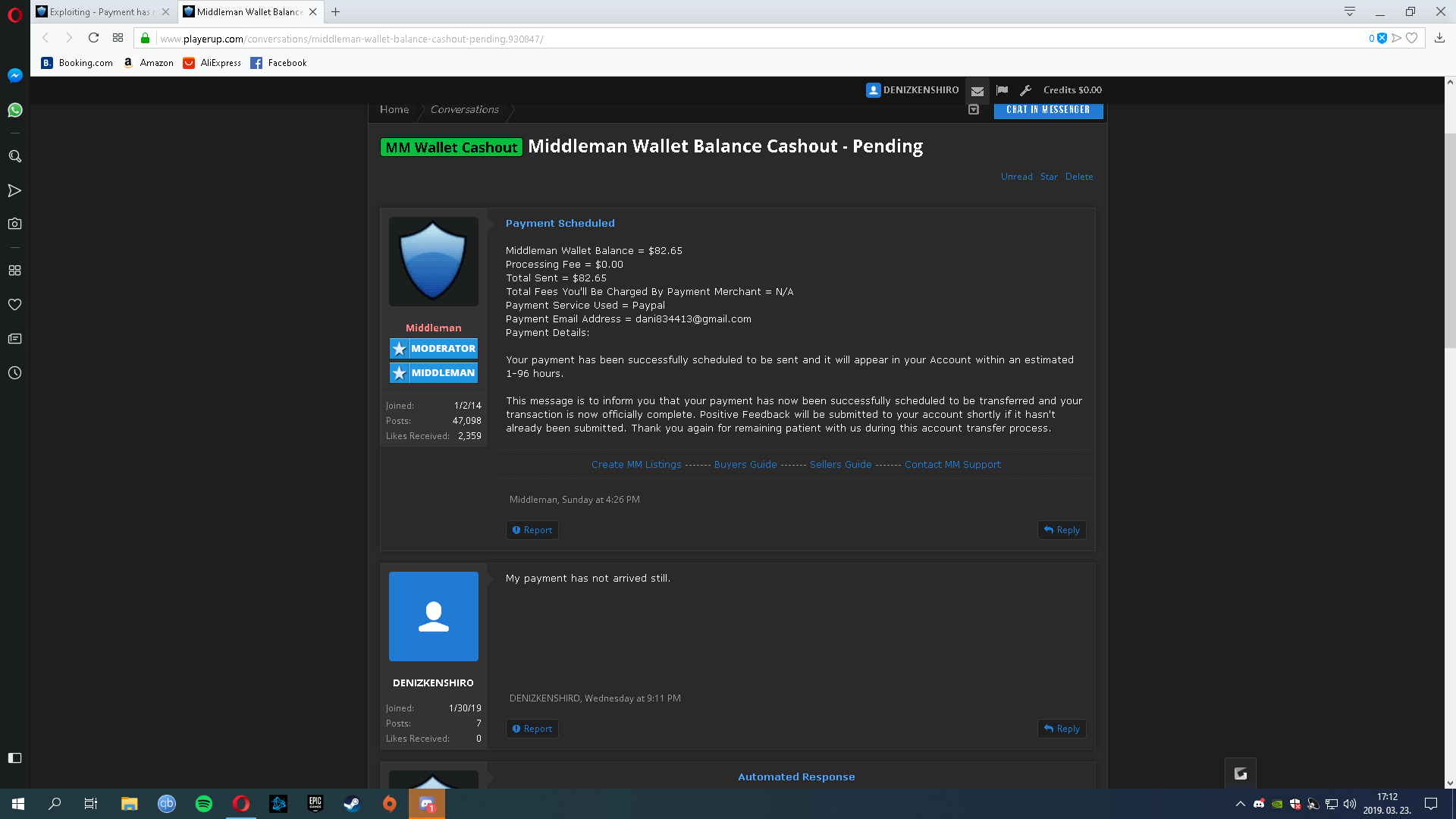Image resolution: width=1456 pixels, height=819 pixels.
Task: Open the Snapshot camera tool
Action: coord(14,224)
